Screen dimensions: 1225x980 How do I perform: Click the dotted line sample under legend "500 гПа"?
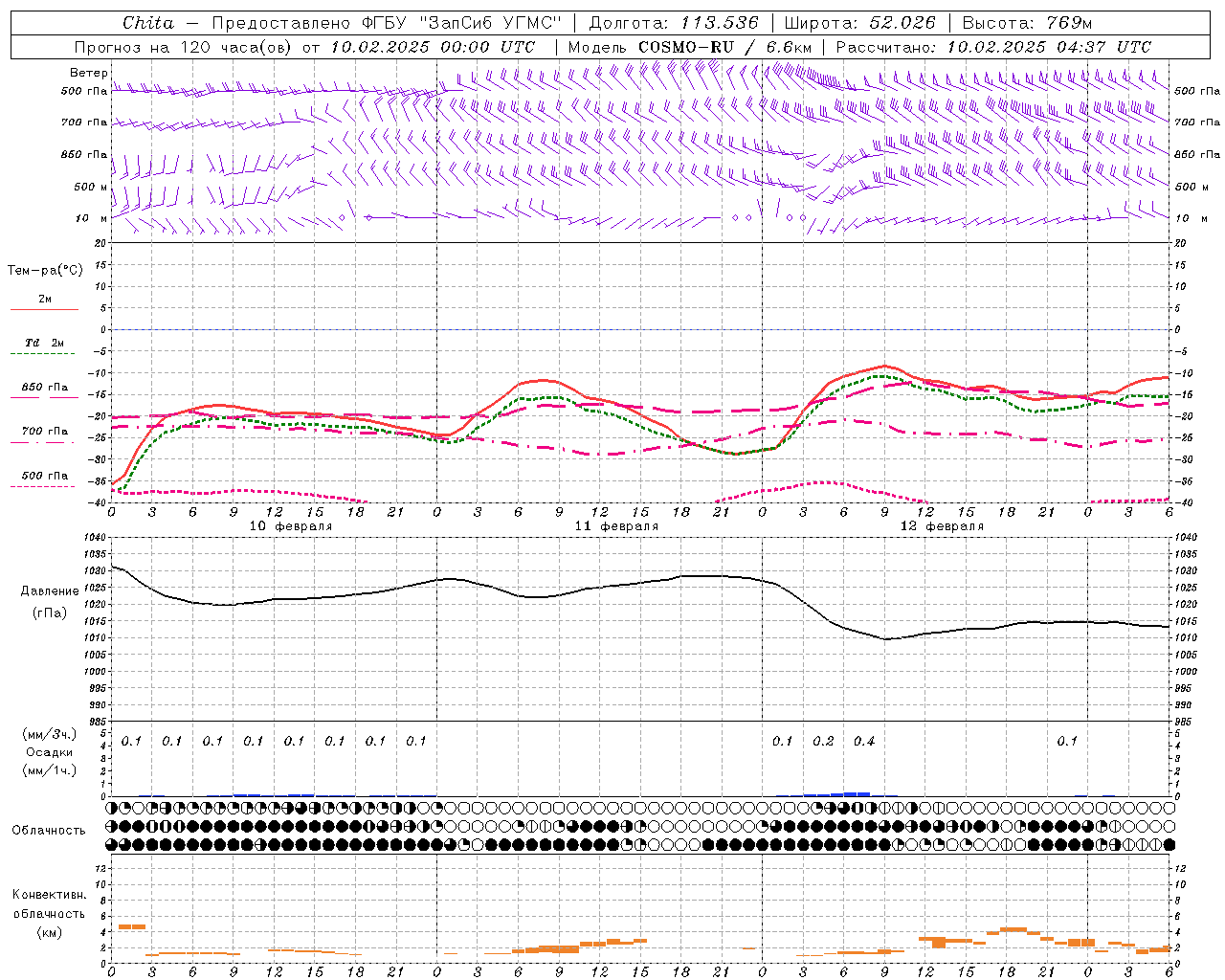(44, 486)
